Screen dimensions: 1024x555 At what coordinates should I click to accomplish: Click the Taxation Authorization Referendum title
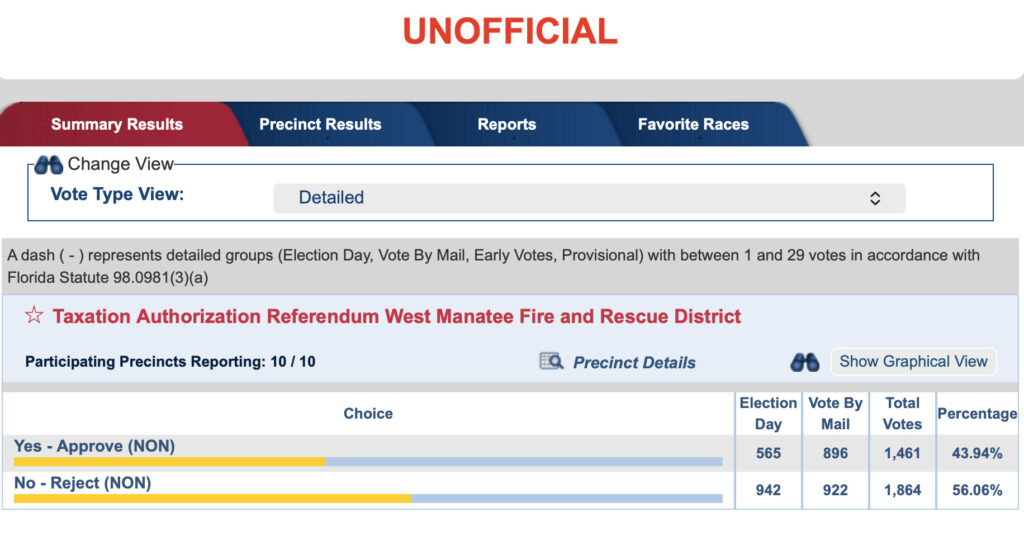pyautogui.click(x=397, y=317)
